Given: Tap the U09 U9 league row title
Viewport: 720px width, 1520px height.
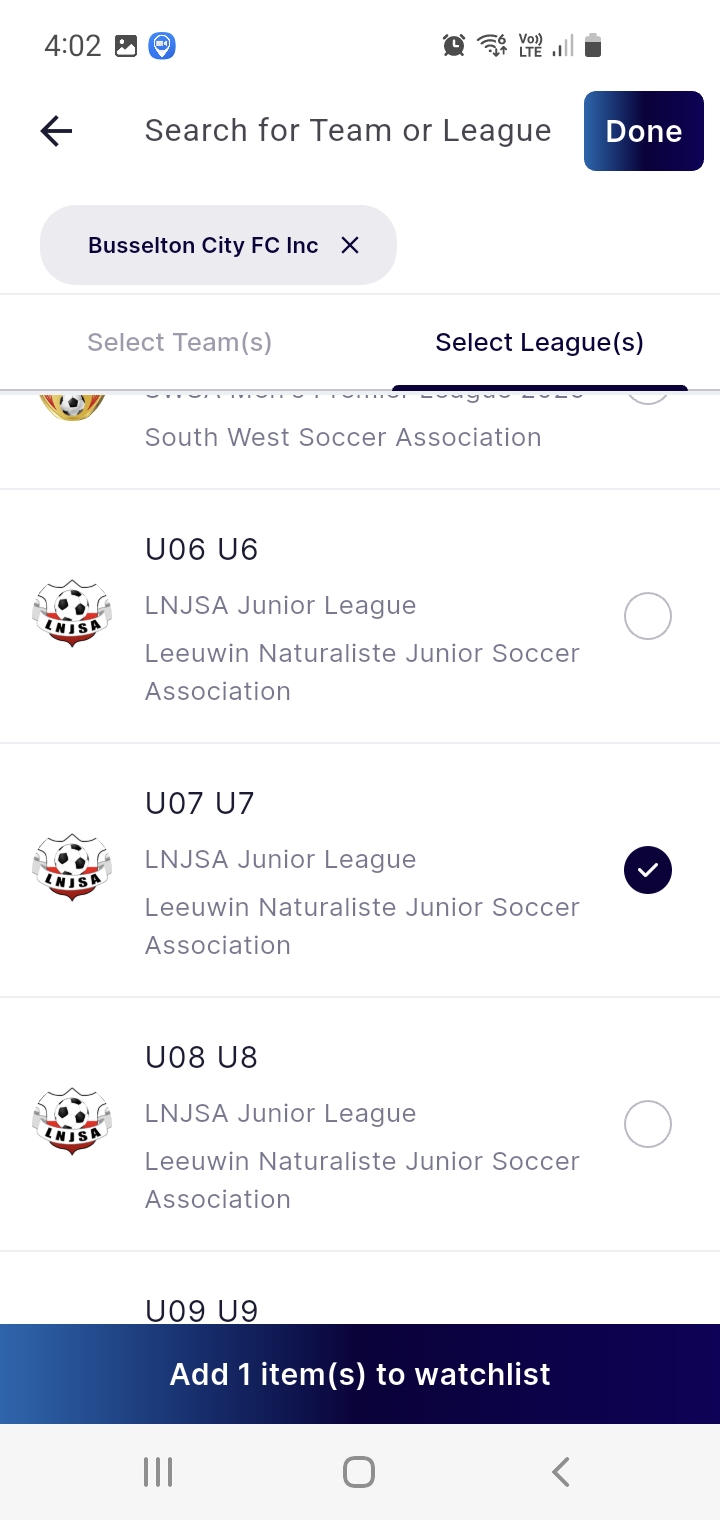Looking at the screenshot, I should [x=202, y=1309].
